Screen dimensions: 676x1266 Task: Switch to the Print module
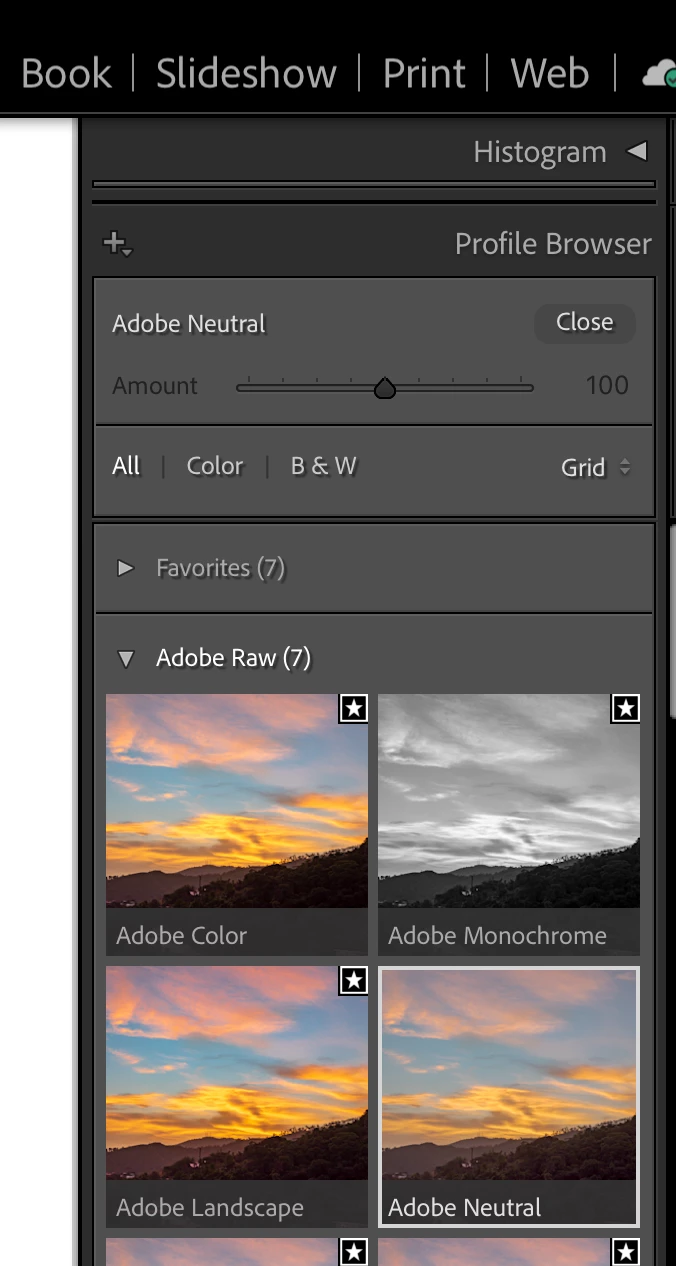(424, 74)
